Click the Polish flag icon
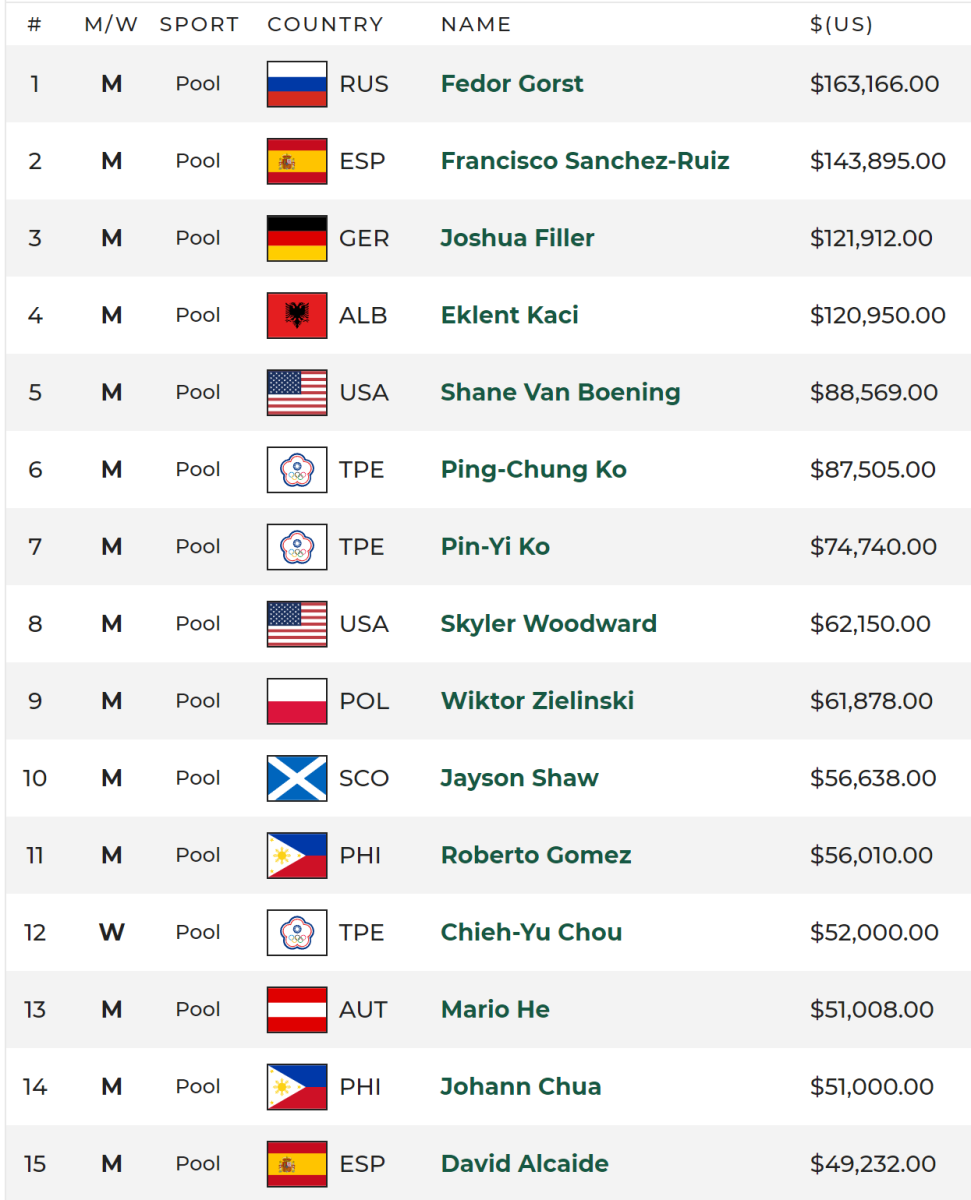 tap(297, 701)
